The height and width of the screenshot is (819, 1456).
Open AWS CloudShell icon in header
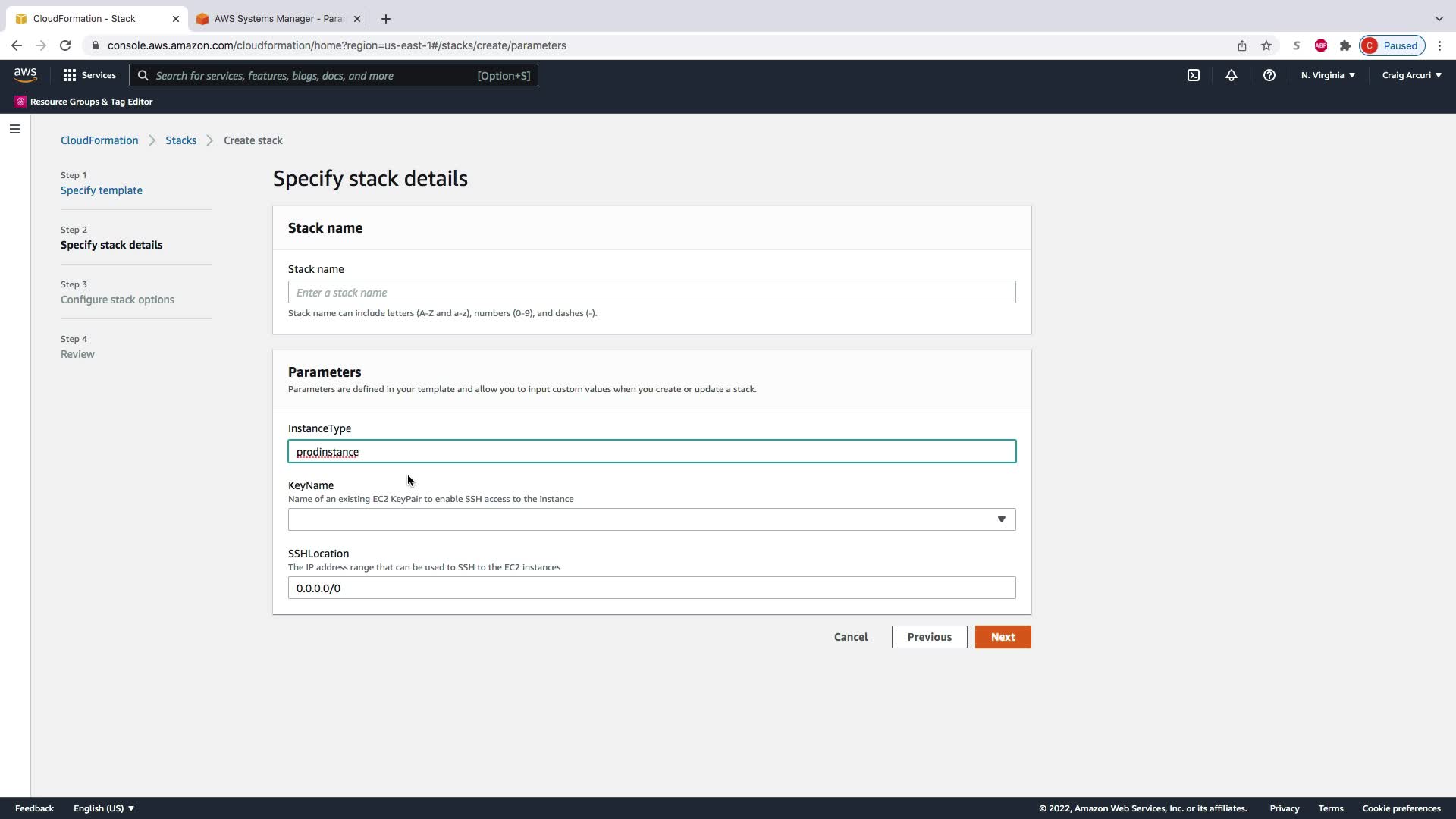(1194, 75)
